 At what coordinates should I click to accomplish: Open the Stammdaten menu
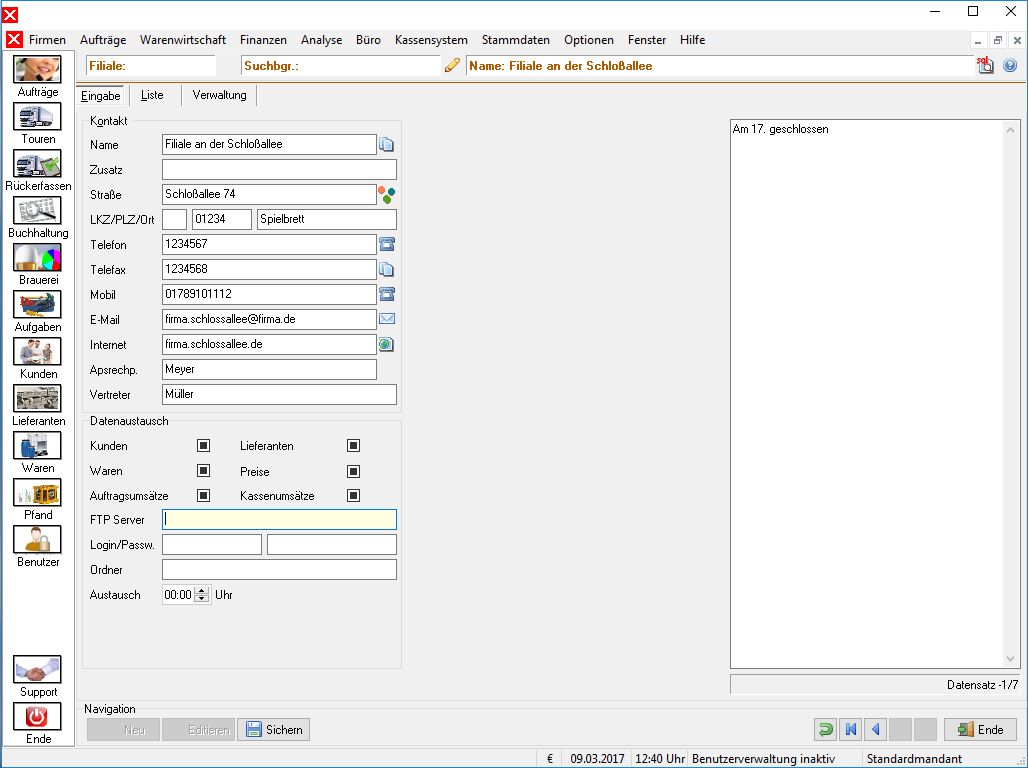click(516, 40)
